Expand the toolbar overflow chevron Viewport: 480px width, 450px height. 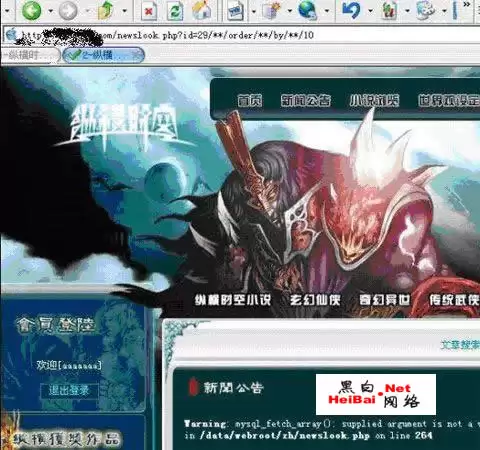(467, 5)
